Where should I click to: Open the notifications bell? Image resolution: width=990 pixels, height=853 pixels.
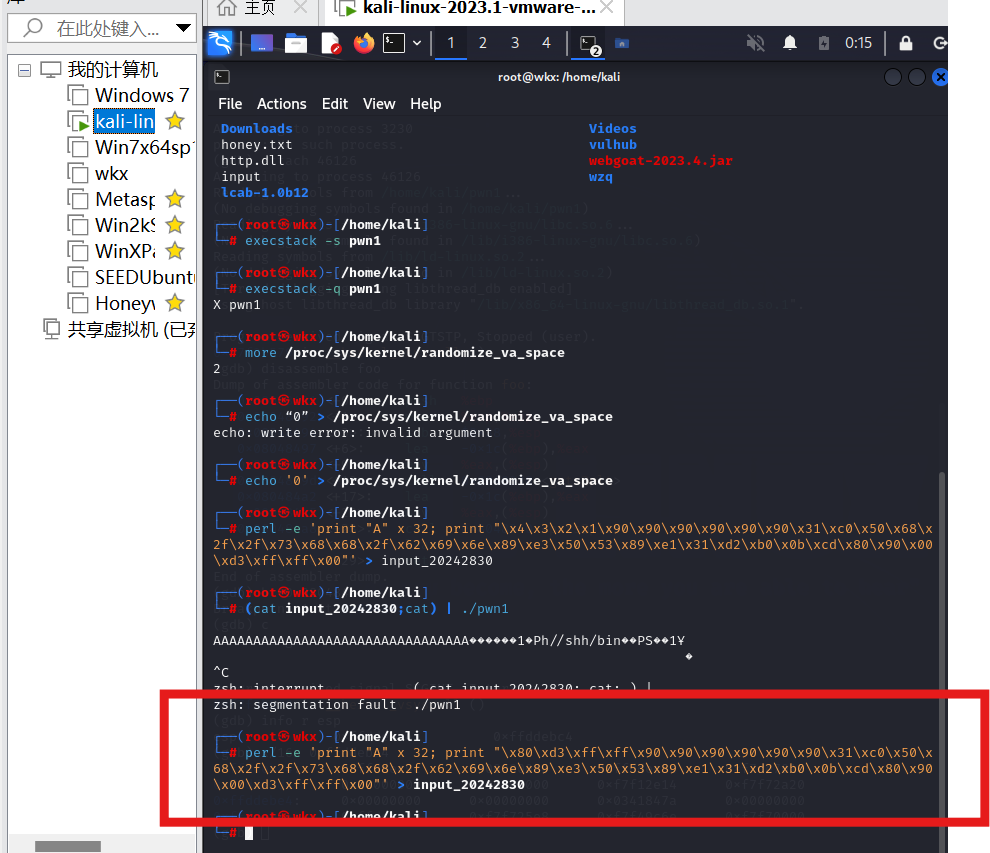pos(790,43)
